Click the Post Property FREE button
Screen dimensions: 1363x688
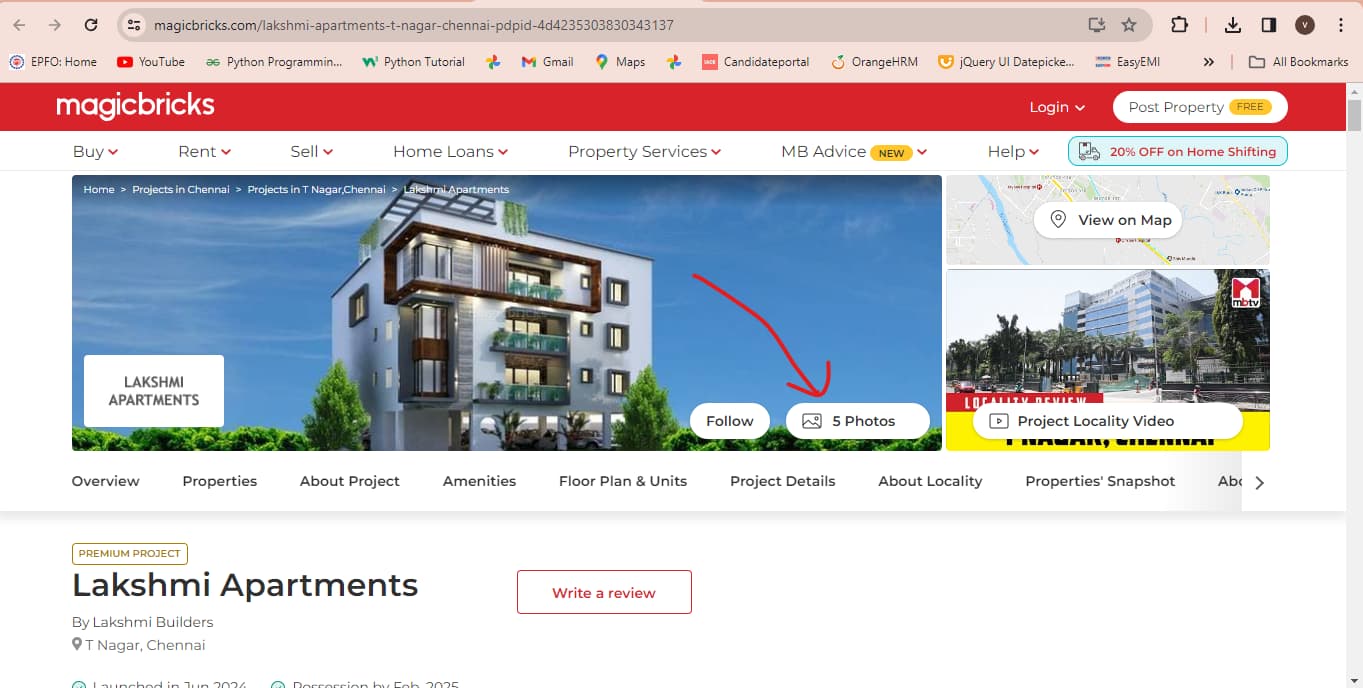(1200, 107)
